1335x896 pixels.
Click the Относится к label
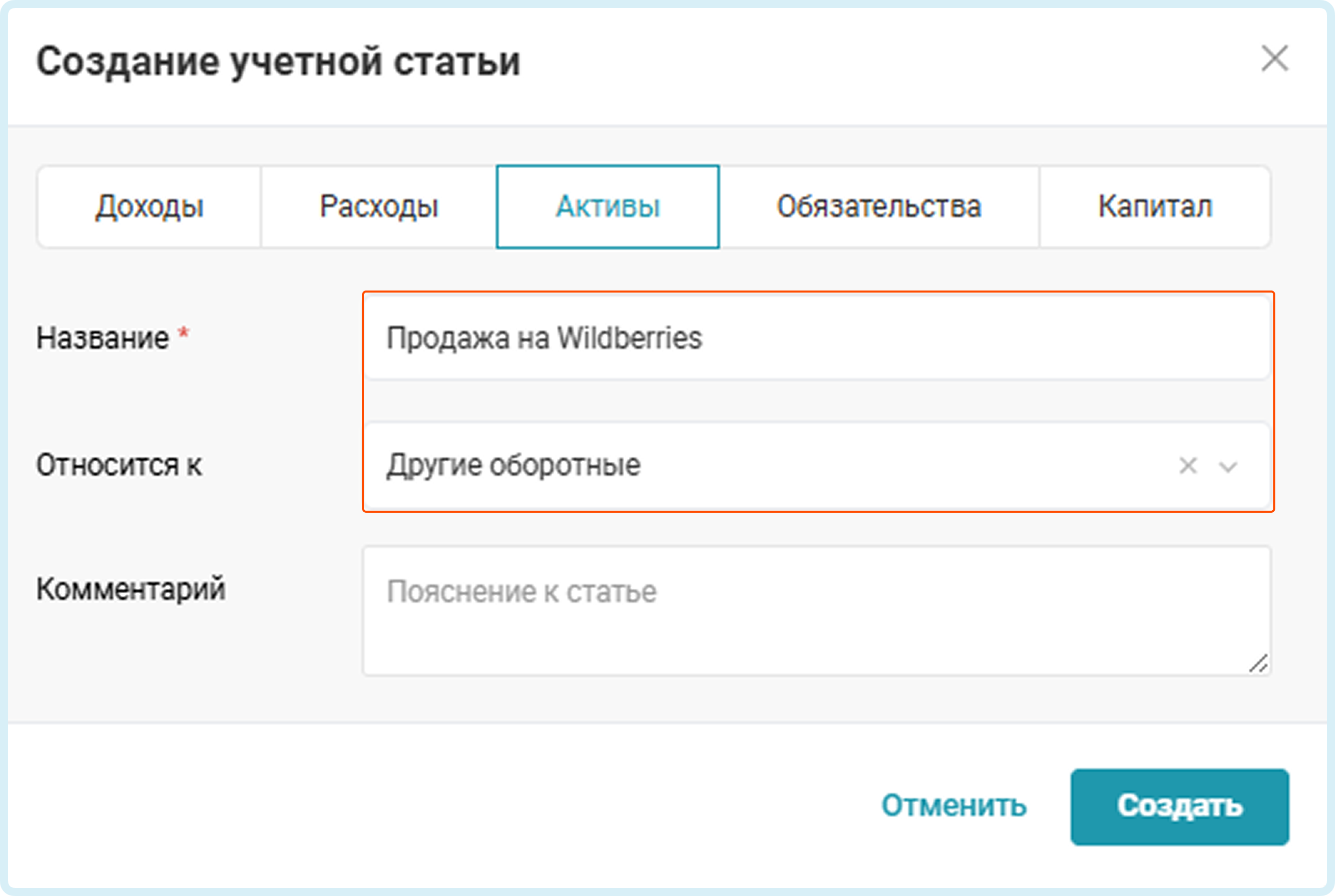click(x=119, y=465)
